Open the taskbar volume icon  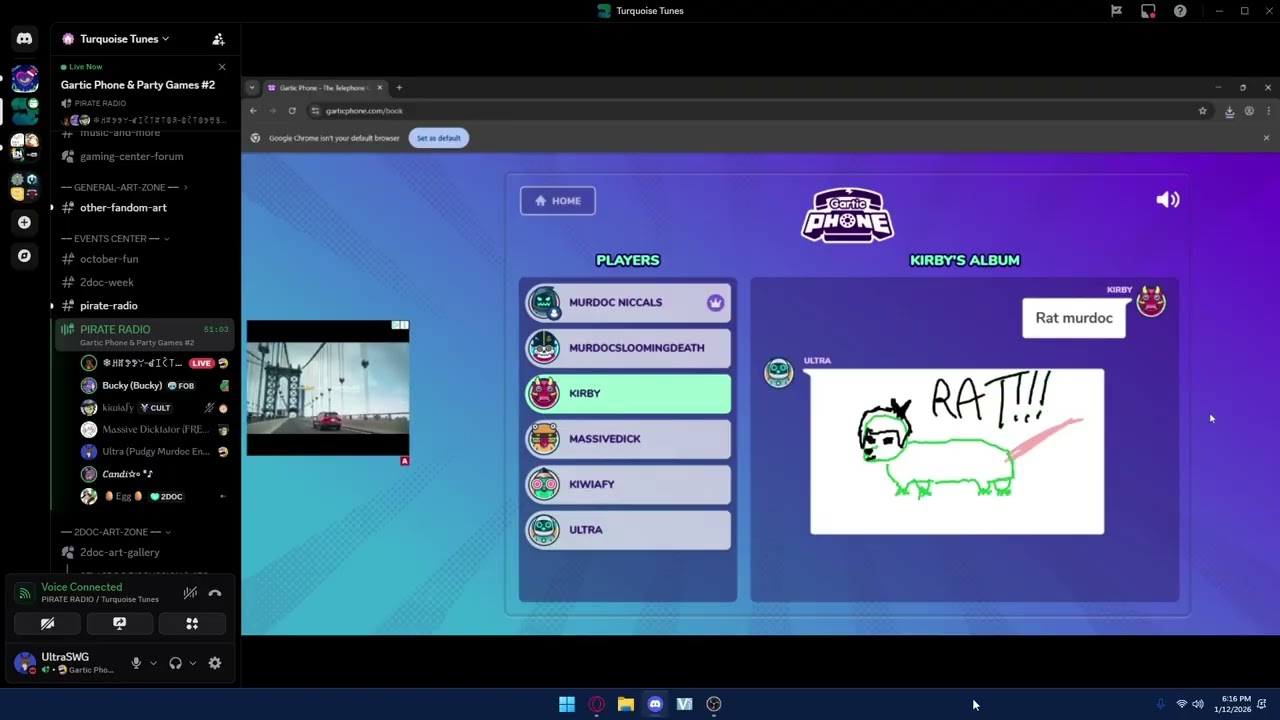tap(1198, 704)
